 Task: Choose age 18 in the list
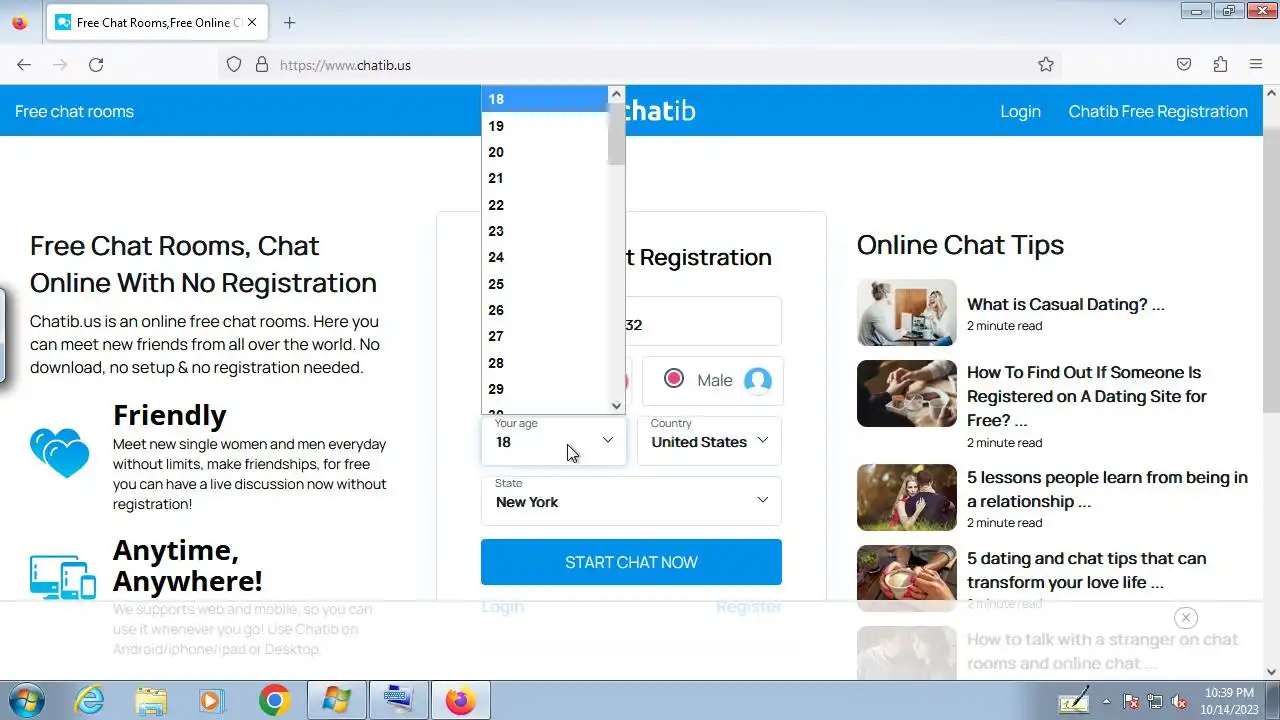545,99
